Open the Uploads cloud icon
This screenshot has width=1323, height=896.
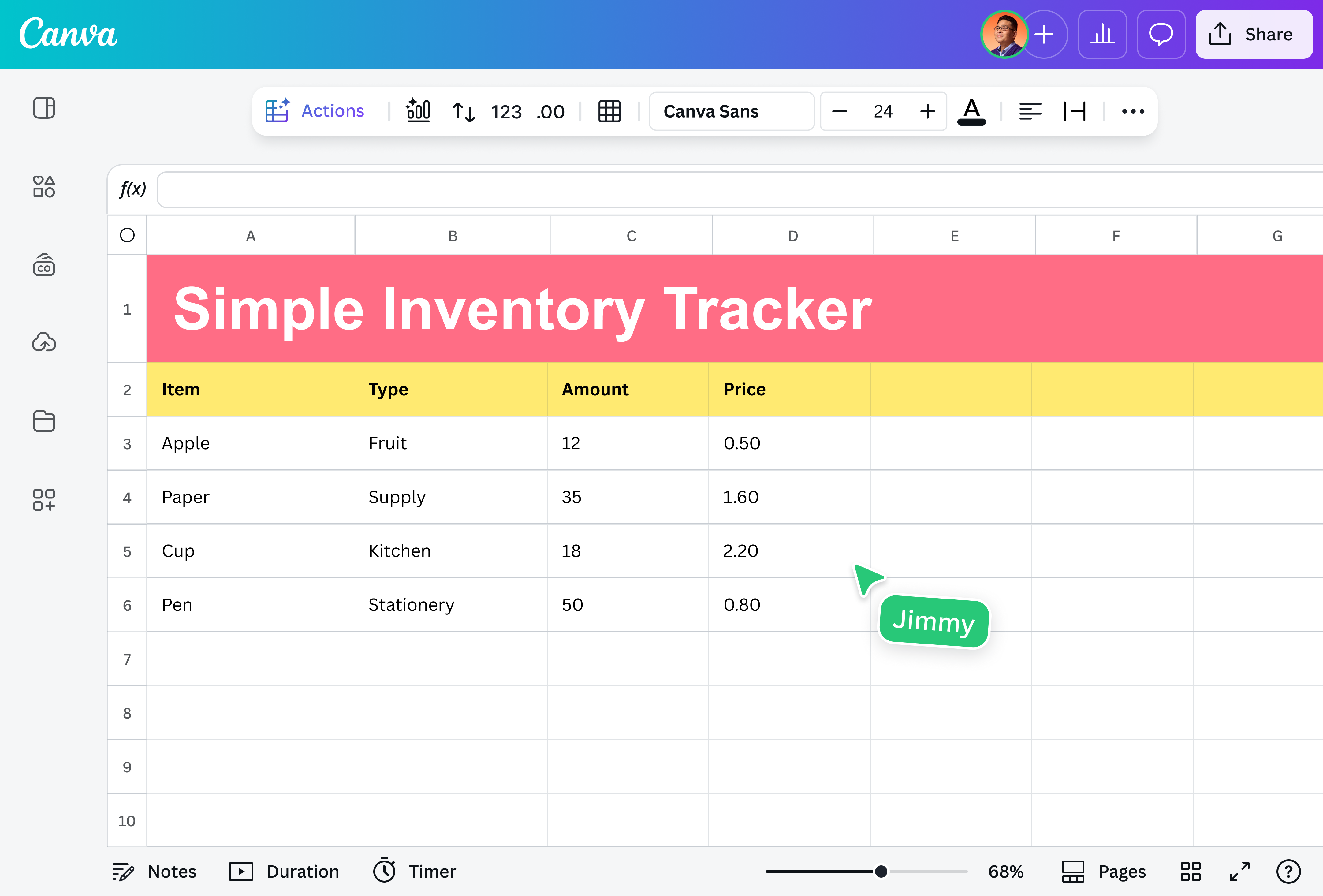coord(44,342)
